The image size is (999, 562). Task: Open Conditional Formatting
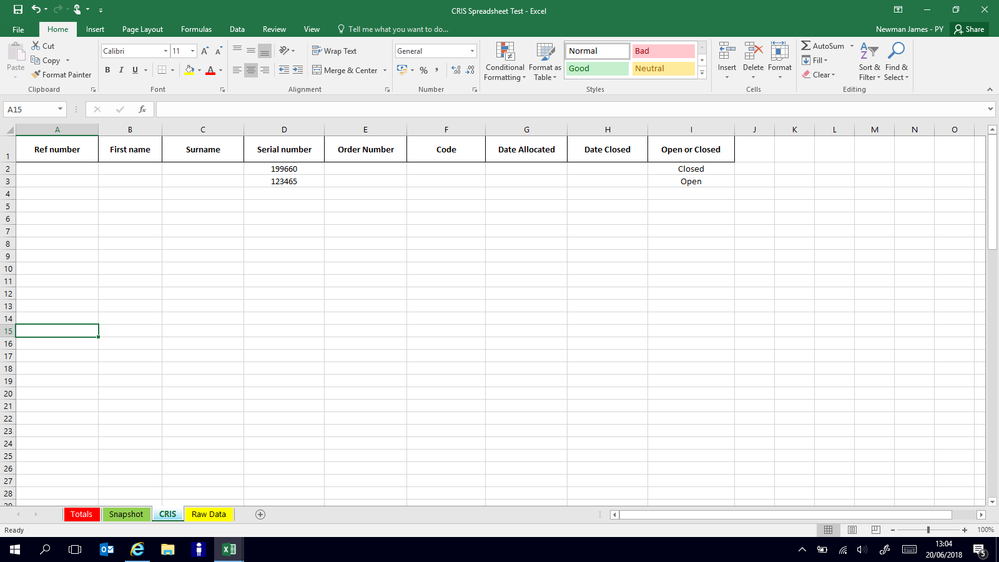coord(505,62)
